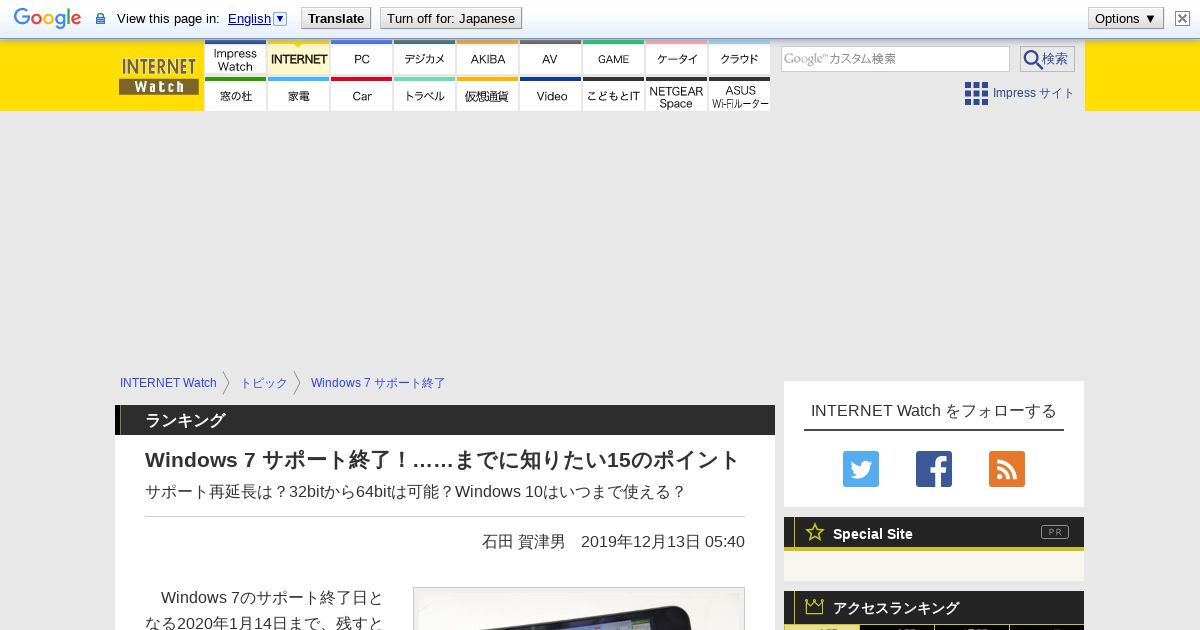
Task: Click the article headline about Windows 7
Action: (x=442, y=460)
